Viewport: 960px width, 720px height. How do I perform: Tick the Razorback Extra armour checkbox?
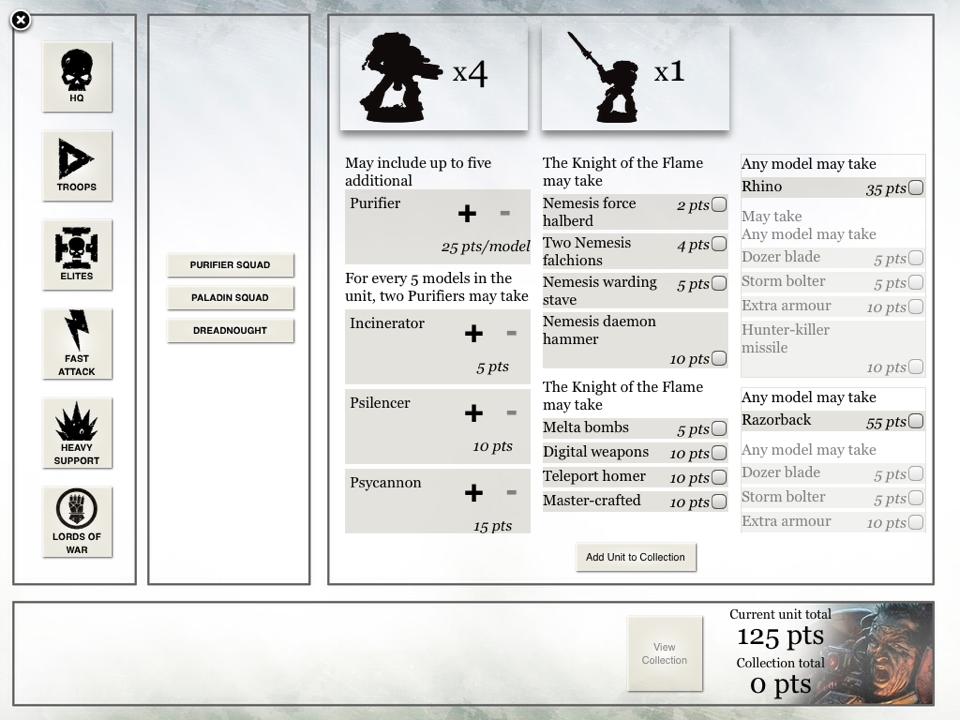[916, 522]
